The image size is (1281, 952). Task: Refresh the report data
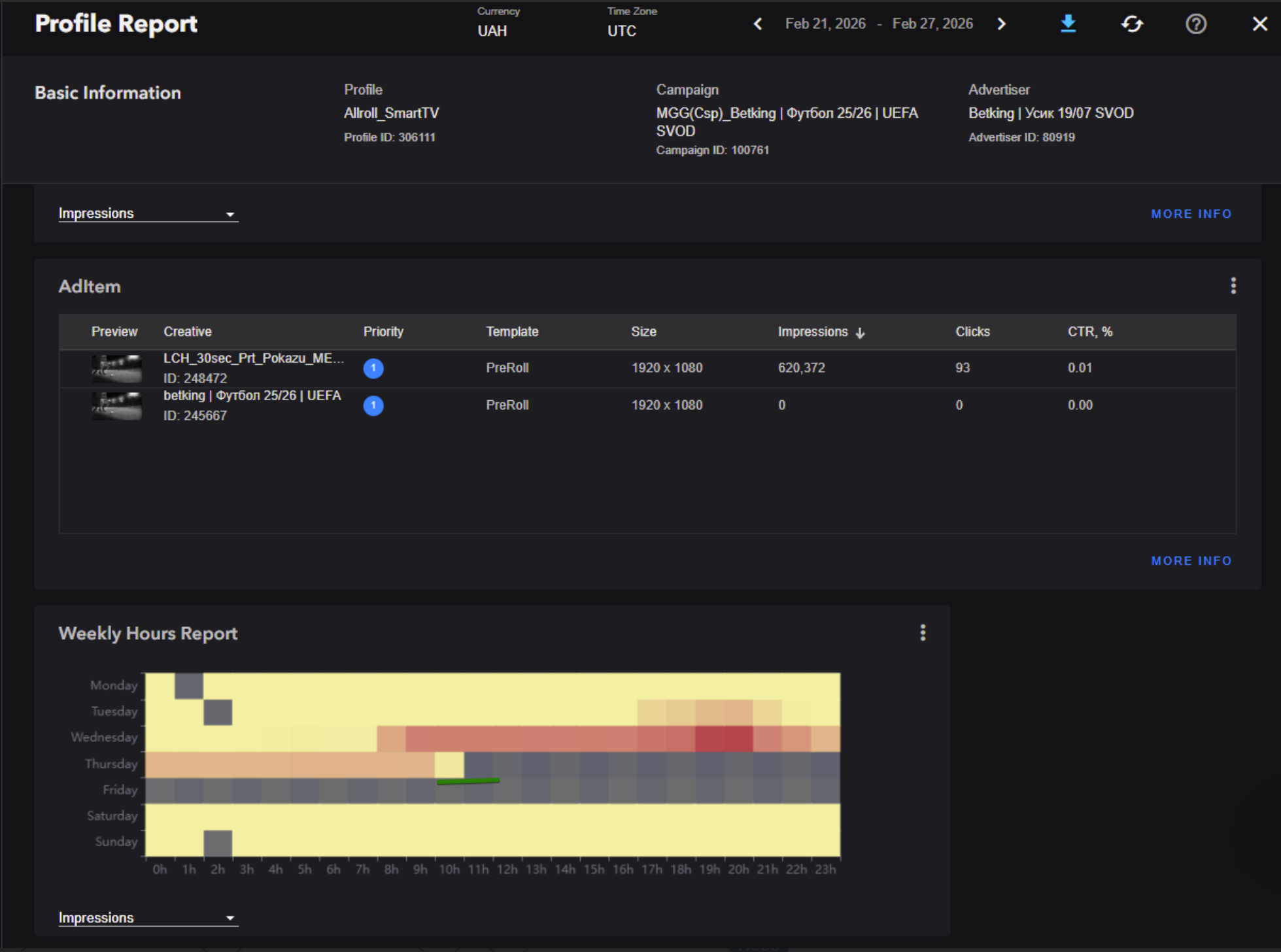pyautogui.click(x=1132, y=24)
